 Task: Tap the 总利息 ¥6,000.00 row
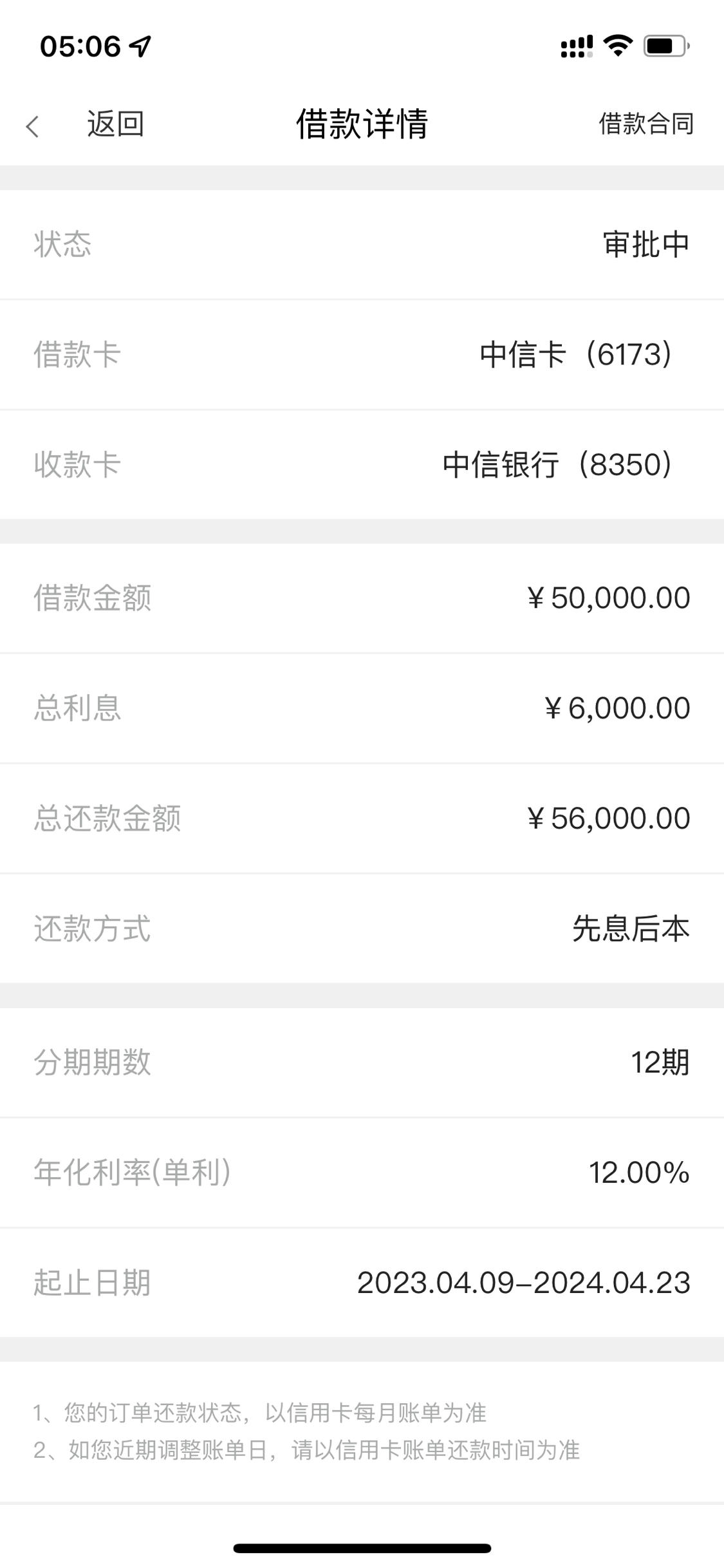pos(362,708)
